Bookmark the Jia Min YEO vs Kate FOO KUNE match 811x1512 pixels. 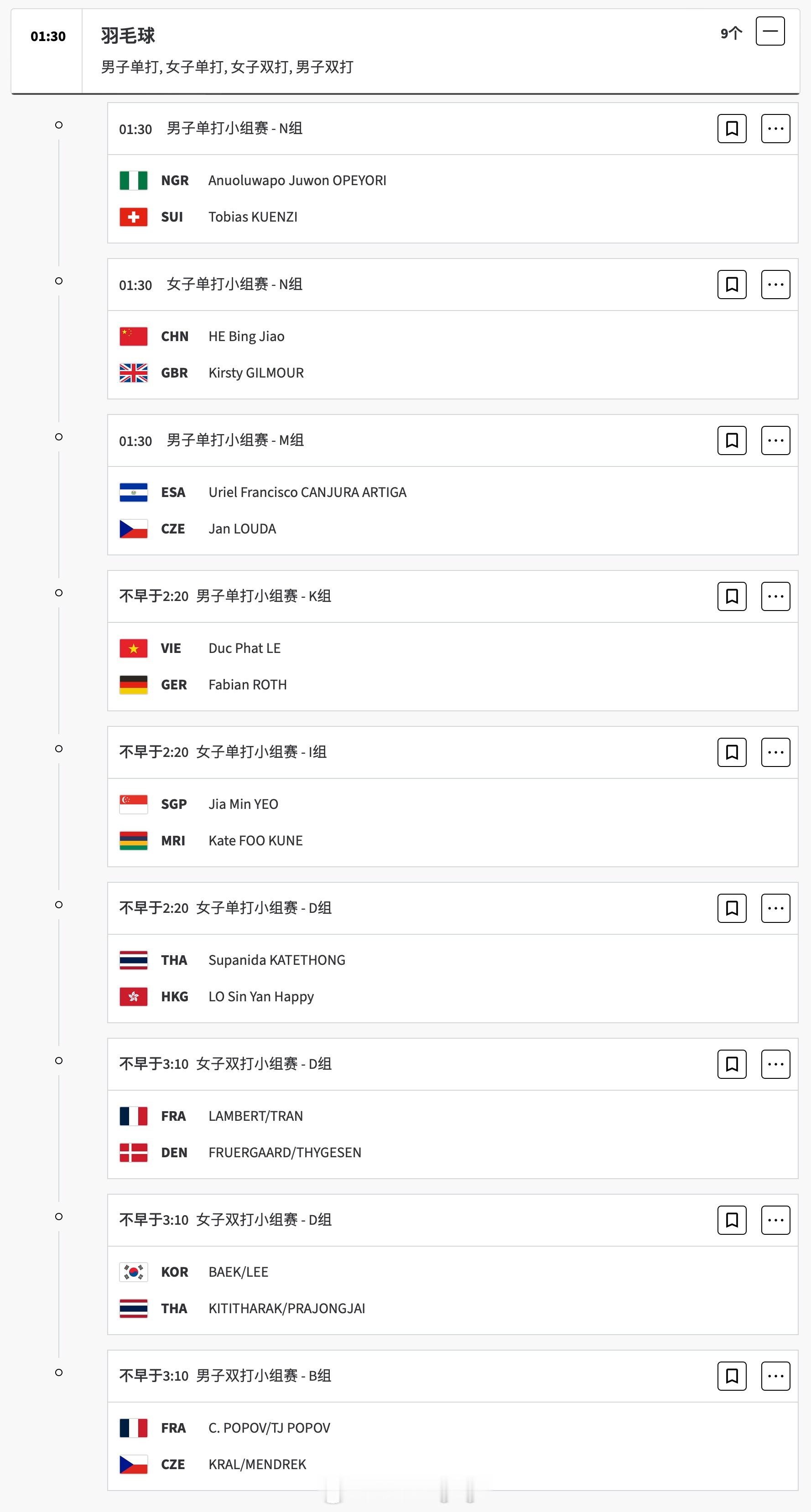pyautogui.click(x=732, y=752)
